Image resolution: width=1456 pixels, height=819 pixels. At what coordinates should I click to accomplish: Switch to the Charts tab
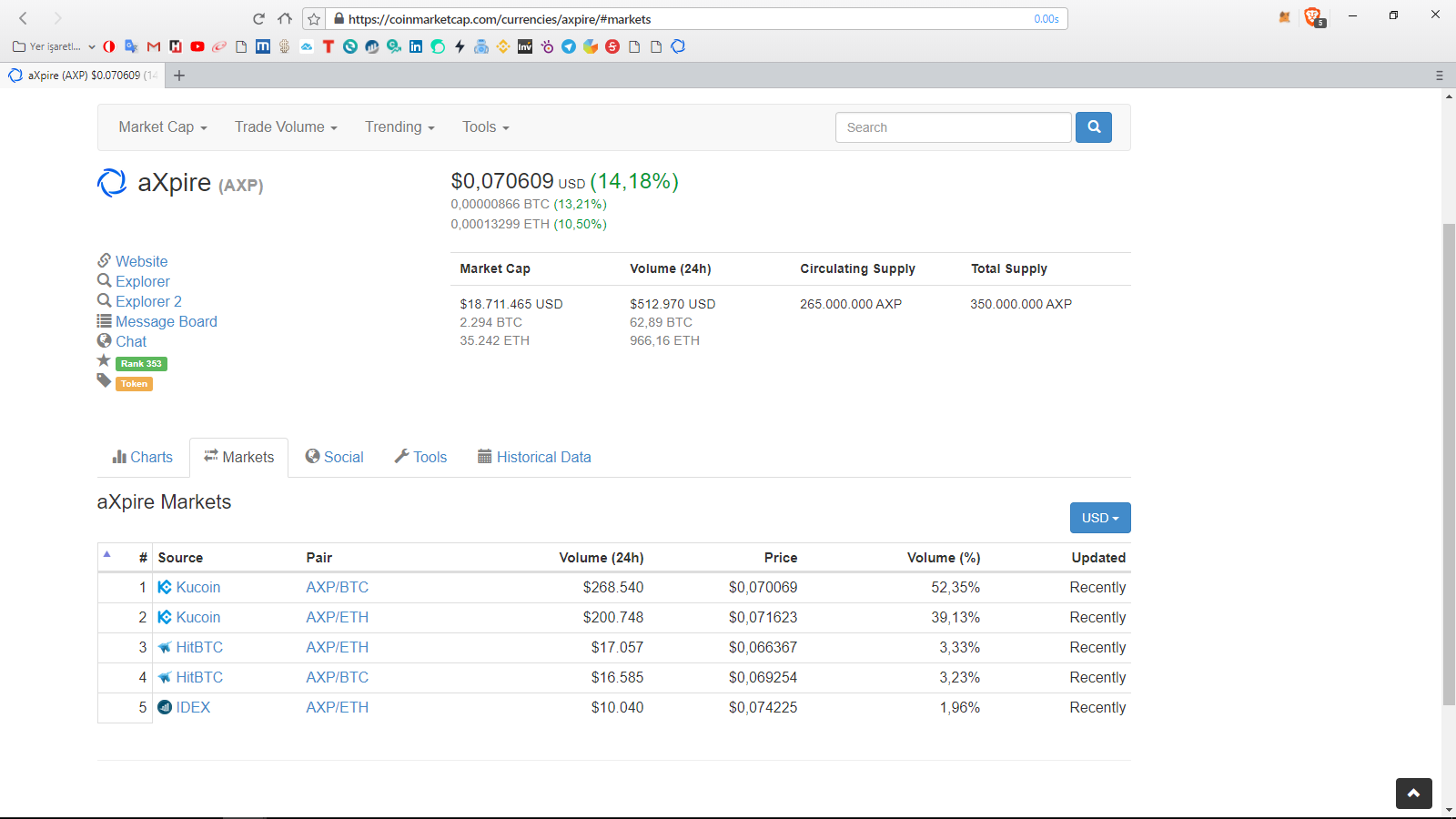coord(143,457)
